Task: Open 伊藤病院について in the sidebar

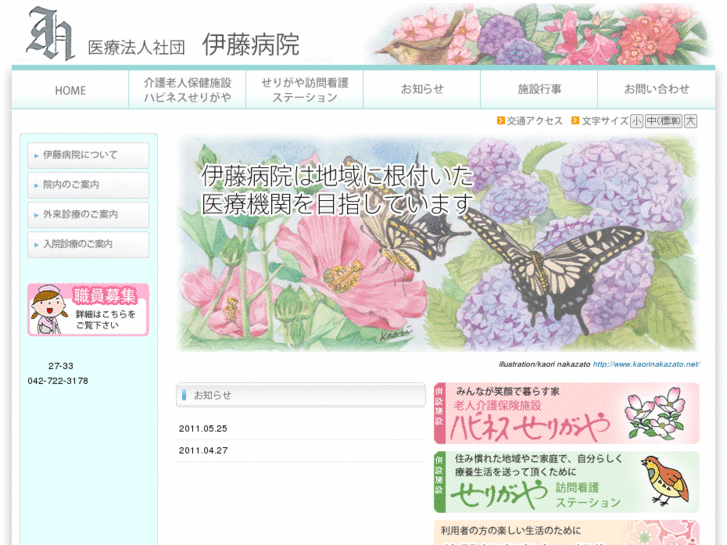Action: (x=88, y=155)
